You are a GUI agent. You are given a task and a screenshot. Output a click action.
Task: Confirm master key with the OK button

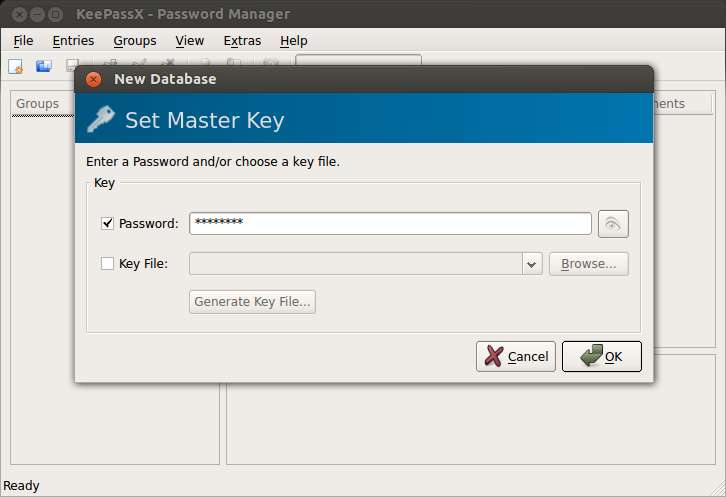click(601, 357)
